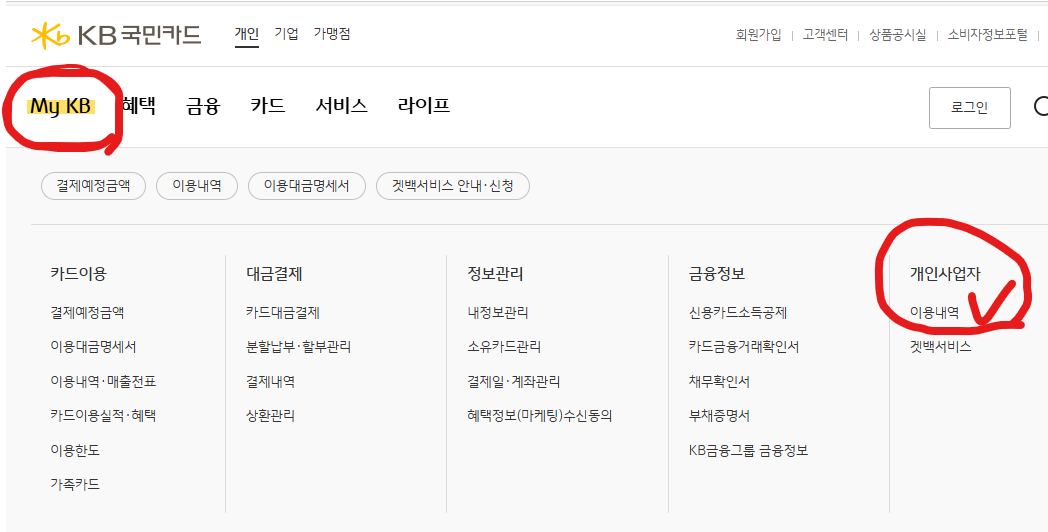The width and height of the screenshot is (1048, 532).
Task: Open 겟백서비스 under 개인사업자
Action: 940,346
